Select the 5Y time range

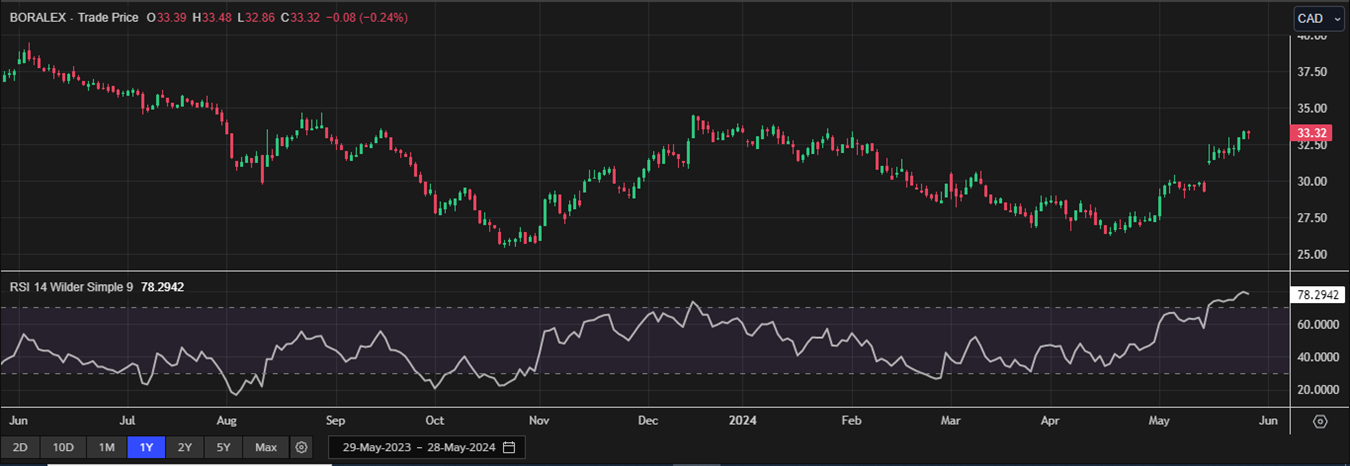tap(224, 447)
